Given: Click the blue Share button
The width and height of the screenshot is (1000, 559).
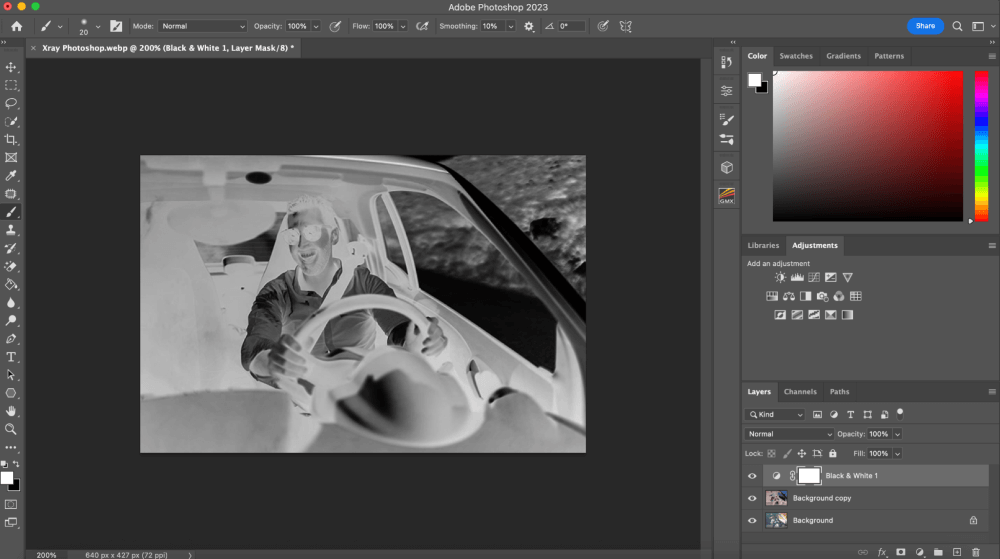Looking at the screenshot, I should (925, 26).
